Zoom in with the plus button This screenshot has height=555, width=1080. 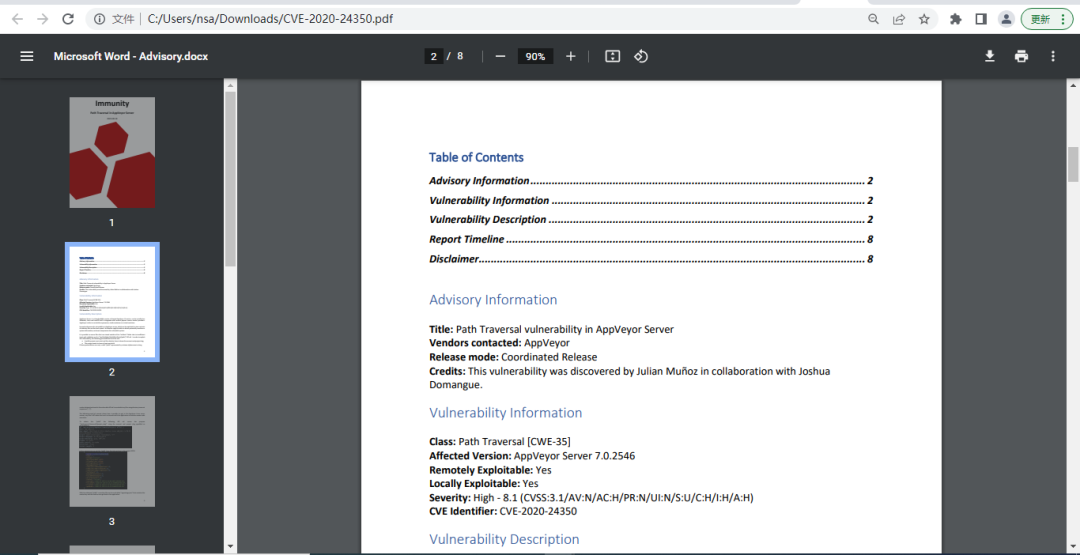click(570, 56)
